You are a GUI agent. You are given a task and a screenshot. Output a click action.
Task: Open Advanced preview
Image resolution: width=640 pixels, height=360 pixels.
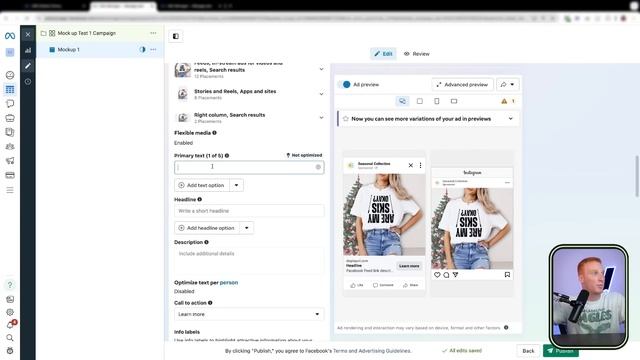click(462, 84)
